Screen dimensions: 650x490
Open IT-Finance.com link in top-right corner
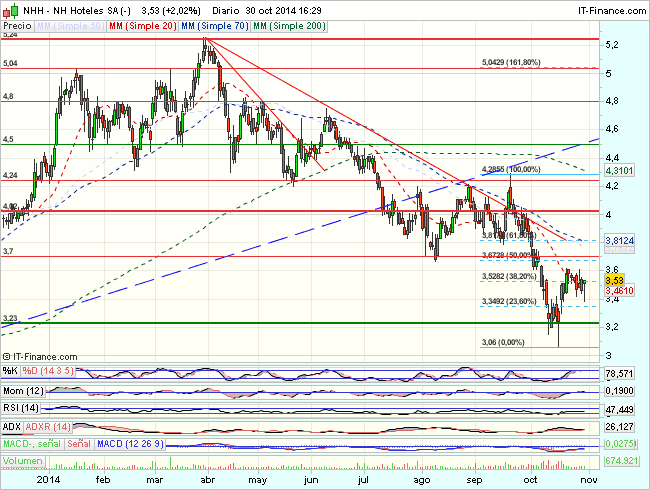tap(606, 8)
